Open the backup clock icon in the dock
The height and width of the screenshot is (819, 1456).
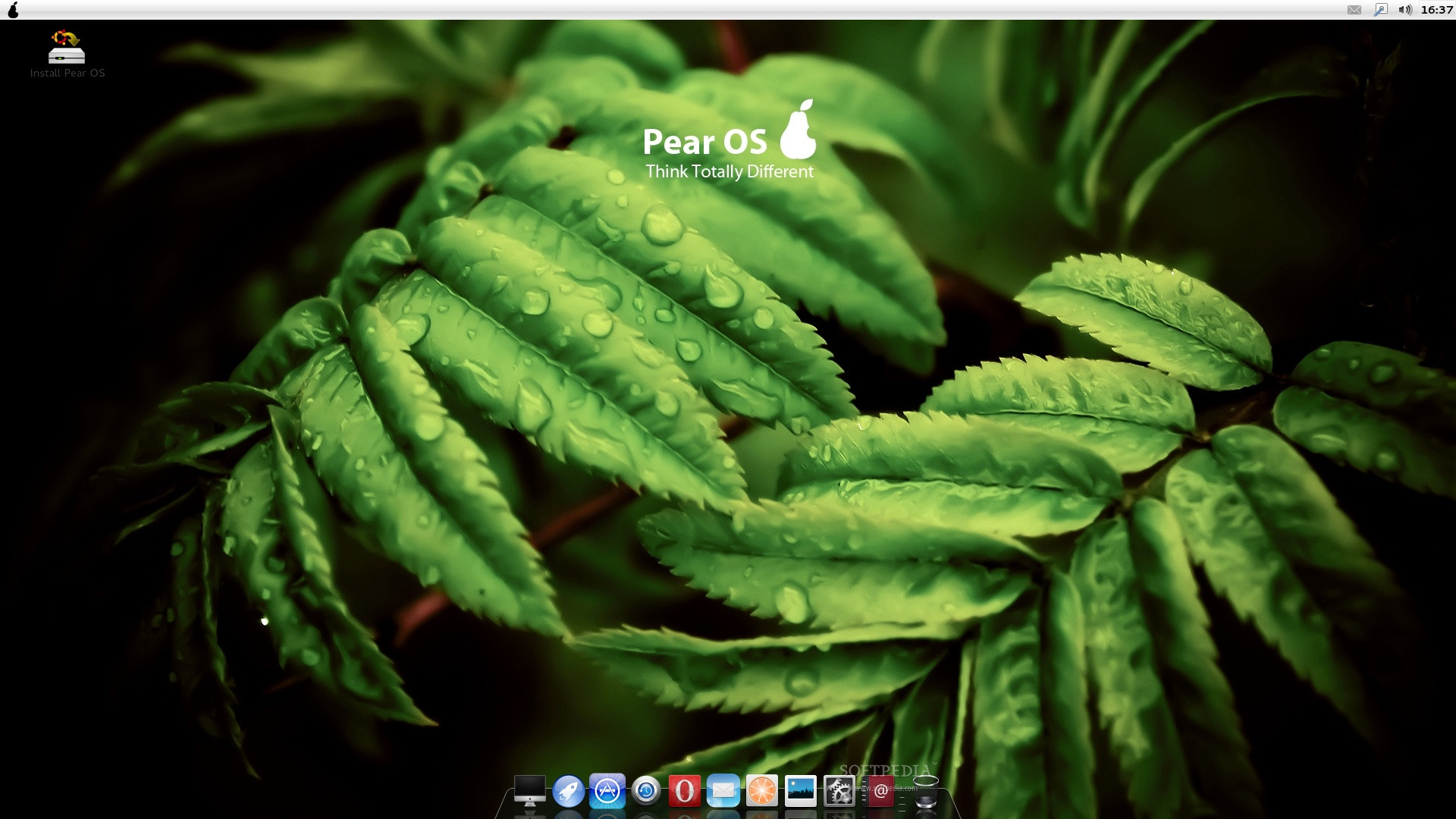[646, 791]
